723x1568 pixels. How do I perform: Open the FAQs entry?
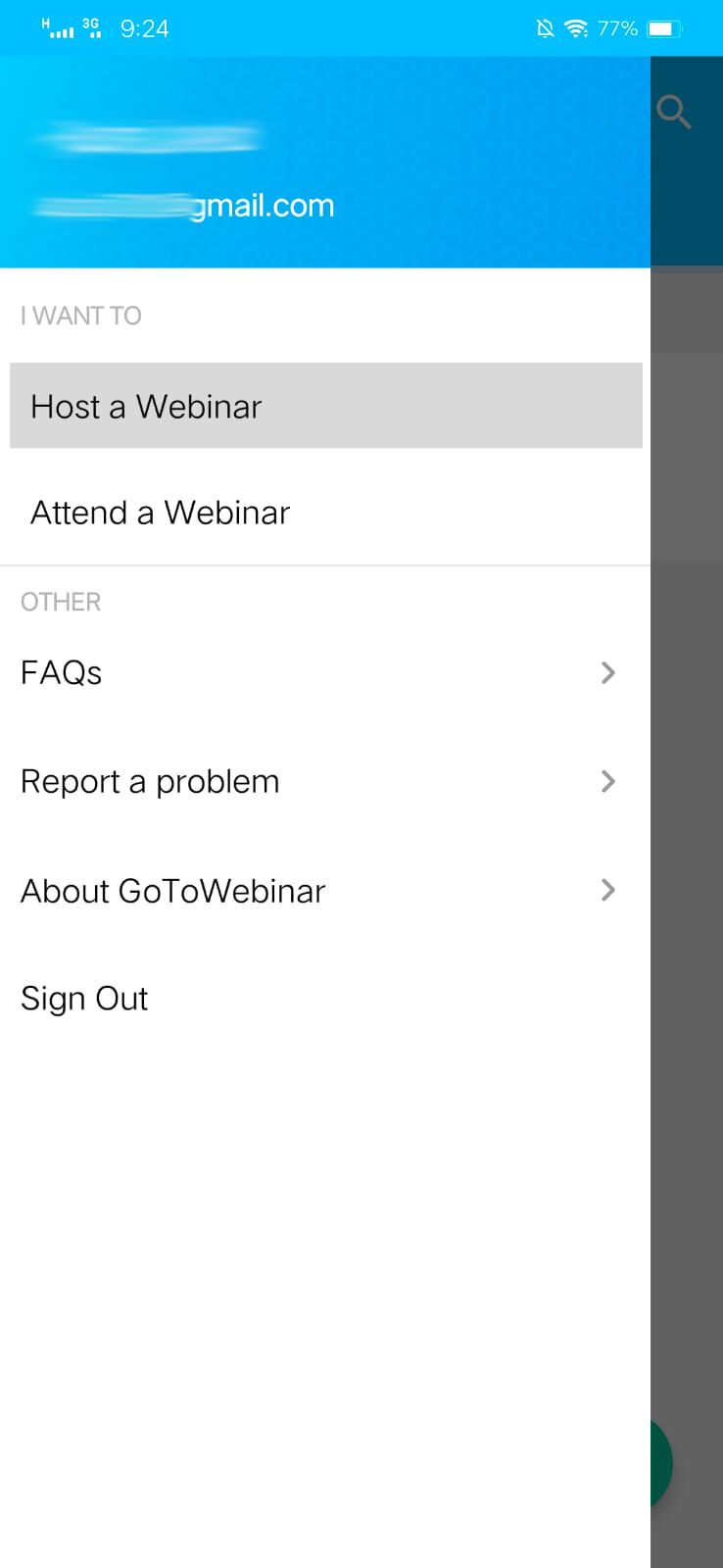62,673
